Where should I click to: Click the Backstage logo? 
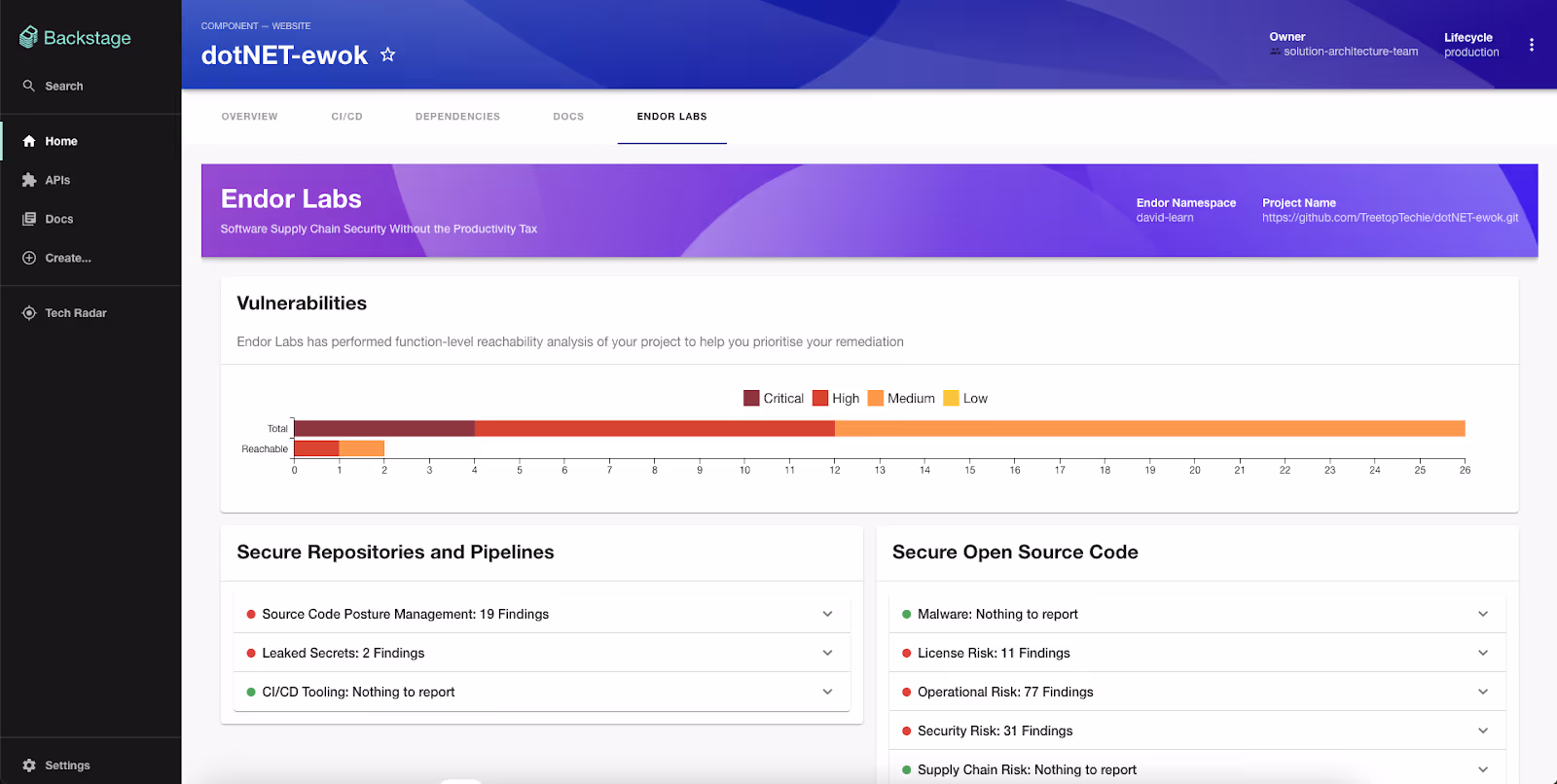(75, 38)
